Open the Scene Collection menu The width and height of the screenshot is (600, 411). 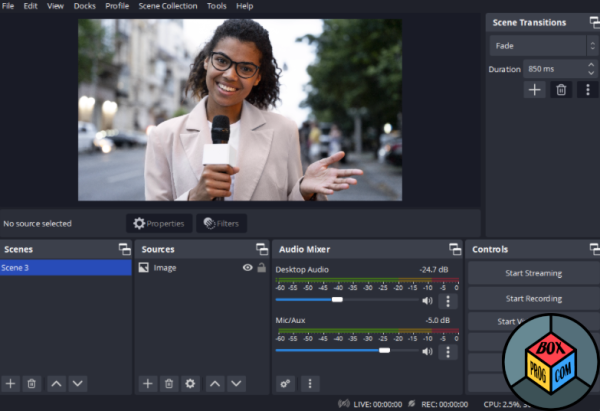[168, 6]
